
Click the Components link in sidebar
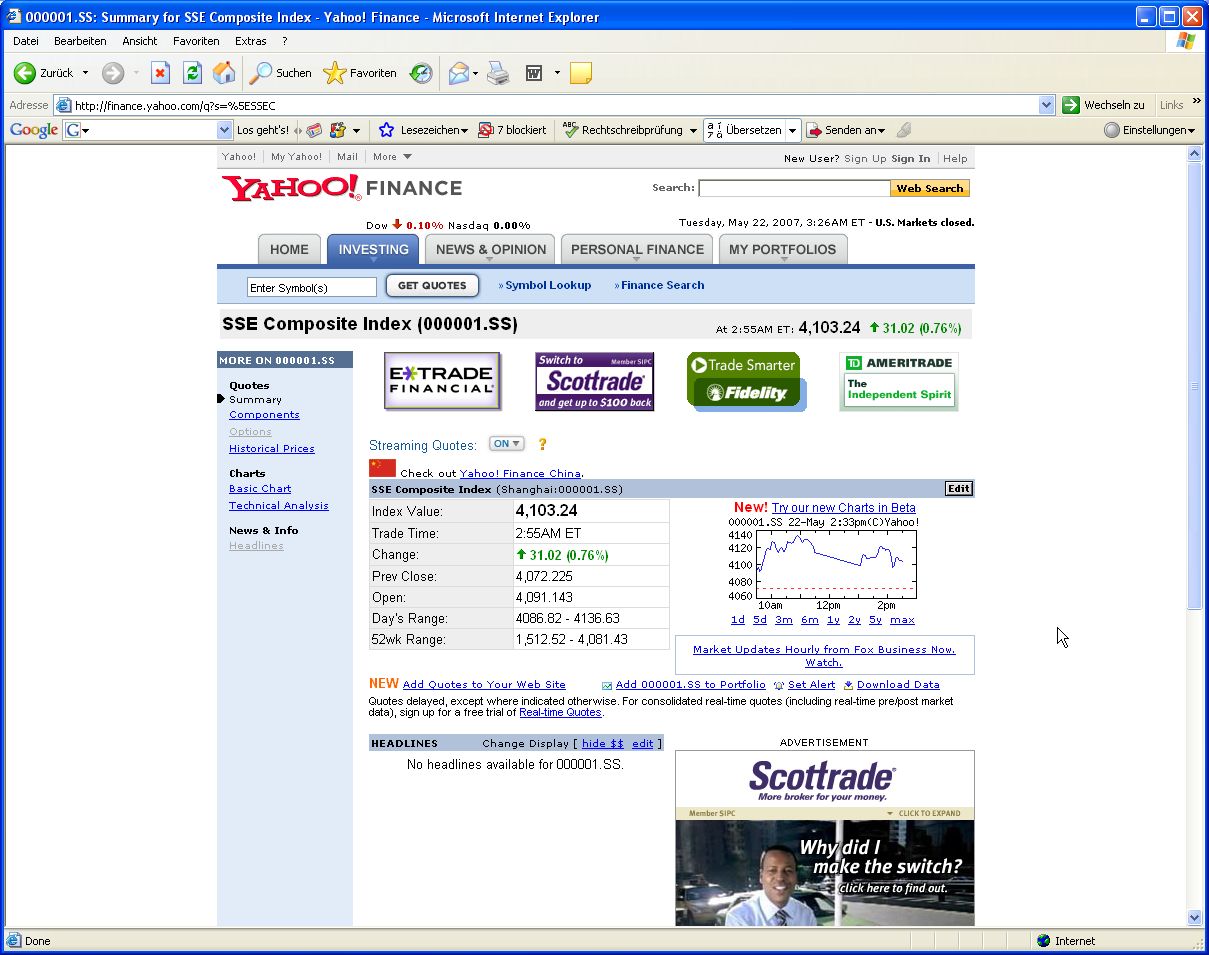tap(264, 415)
